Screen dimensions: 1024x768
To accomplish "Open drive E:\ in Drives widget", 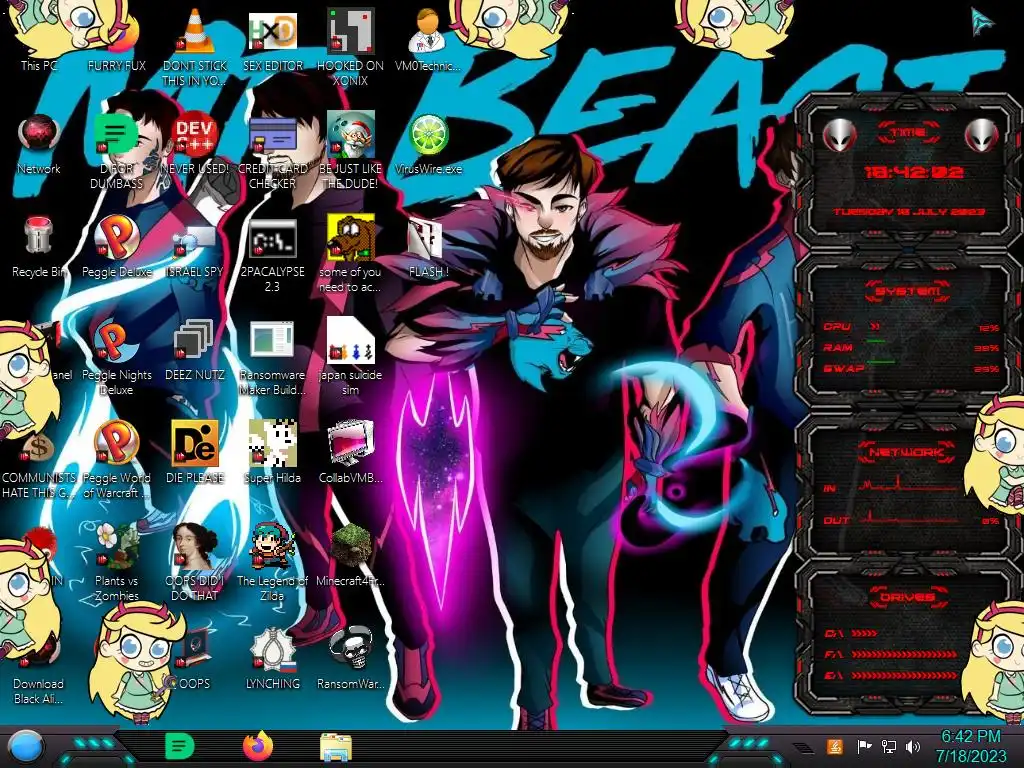I will (891, 675).
